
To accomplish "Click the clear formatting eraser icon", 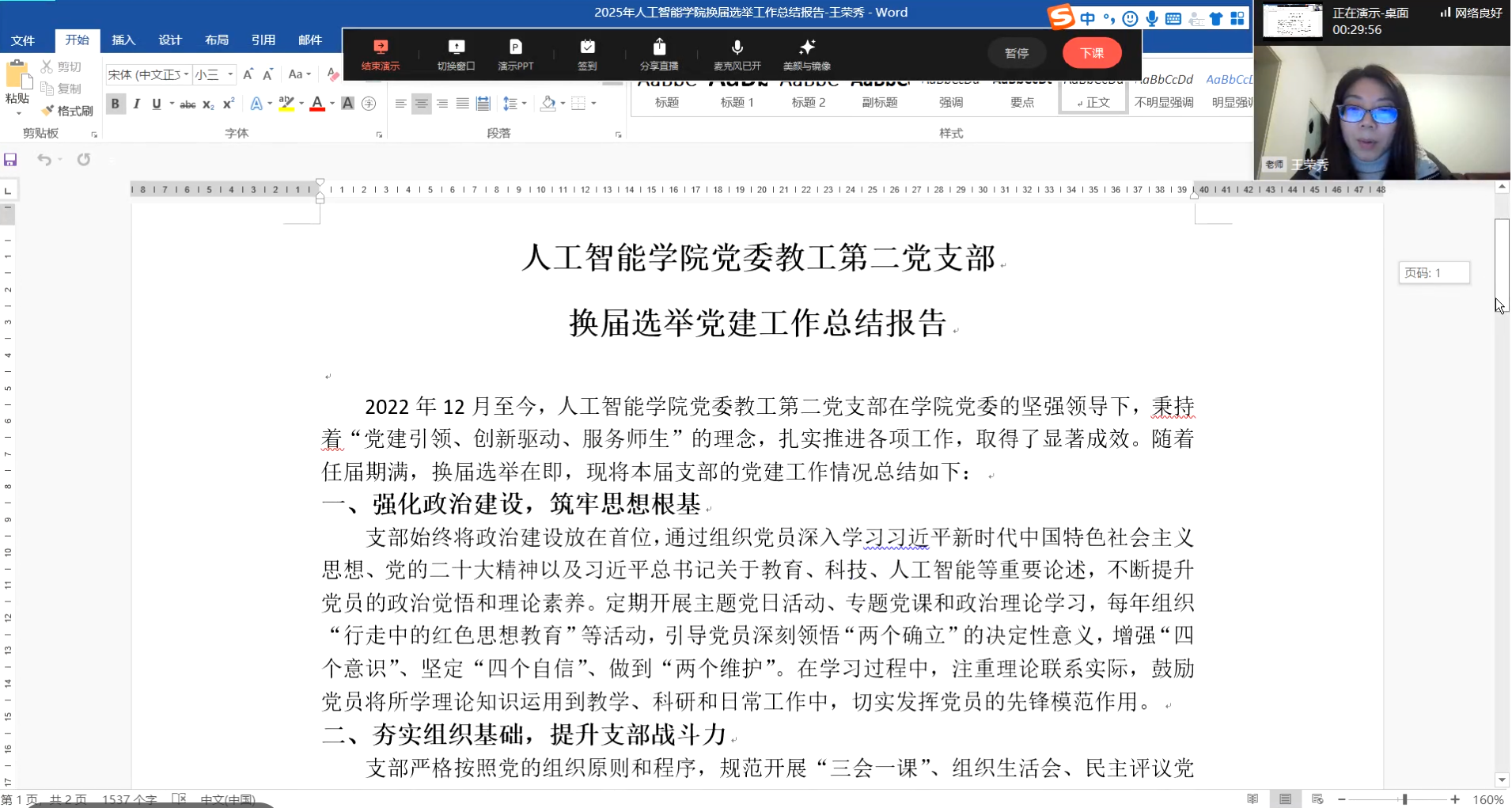I will pos(333,74).
